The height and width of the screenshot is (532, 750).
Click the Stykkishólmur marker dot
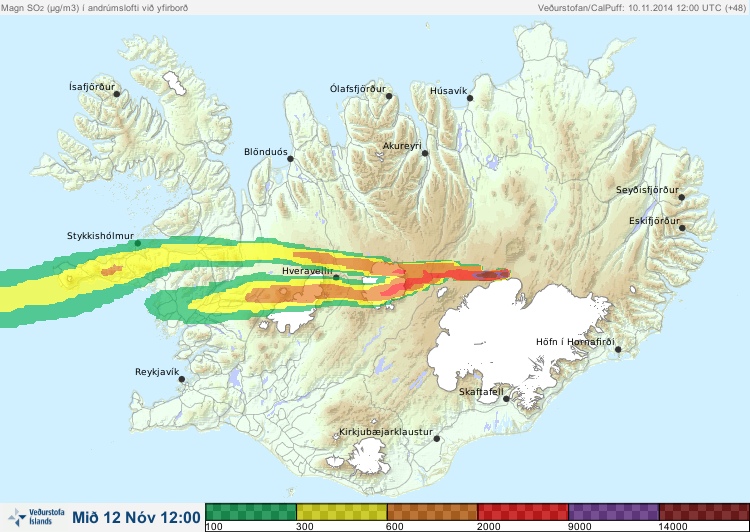pyautogui.click(x=138, y=243)
